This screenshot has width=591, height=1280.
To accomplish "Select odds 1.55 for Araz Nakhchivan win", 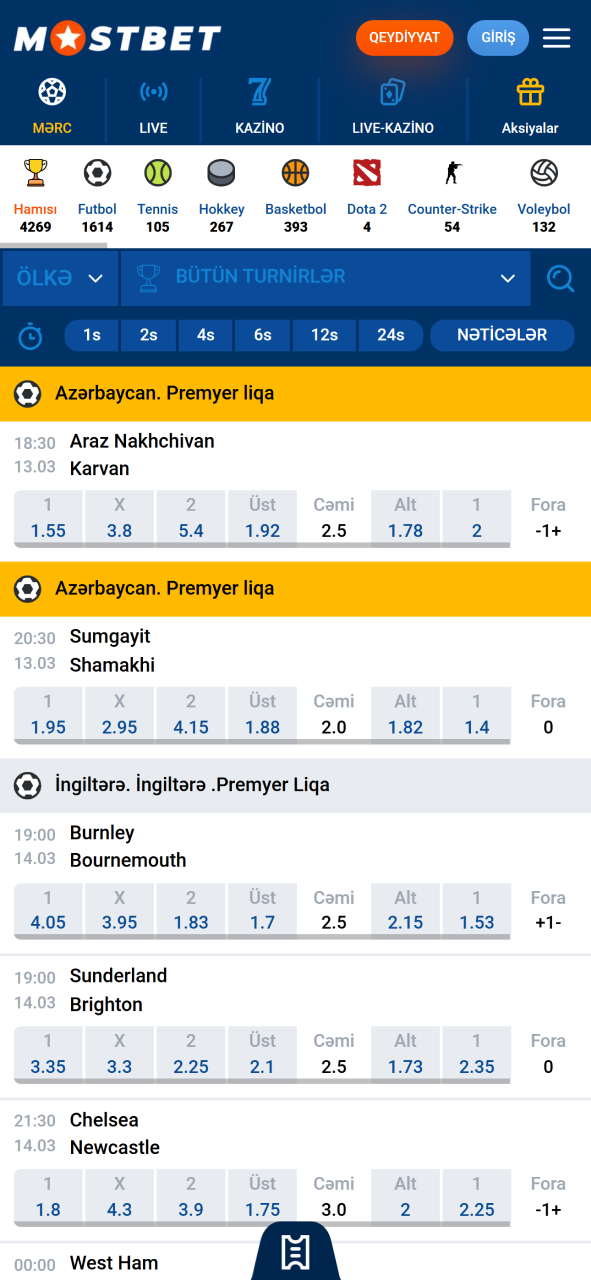I will click(x=48, y=517).
